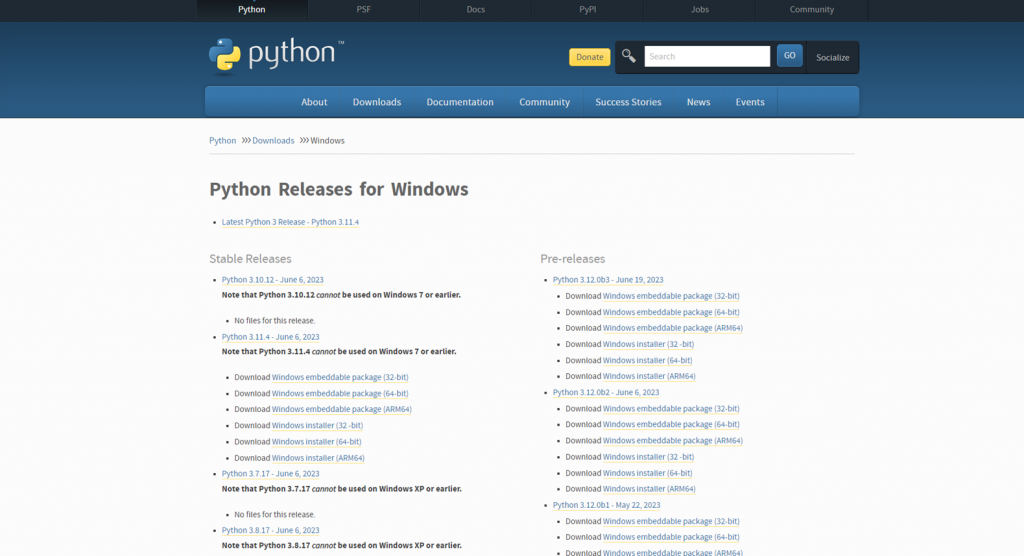Download 3.11.4 Windows installer (32-bit)

coord(317,425)
